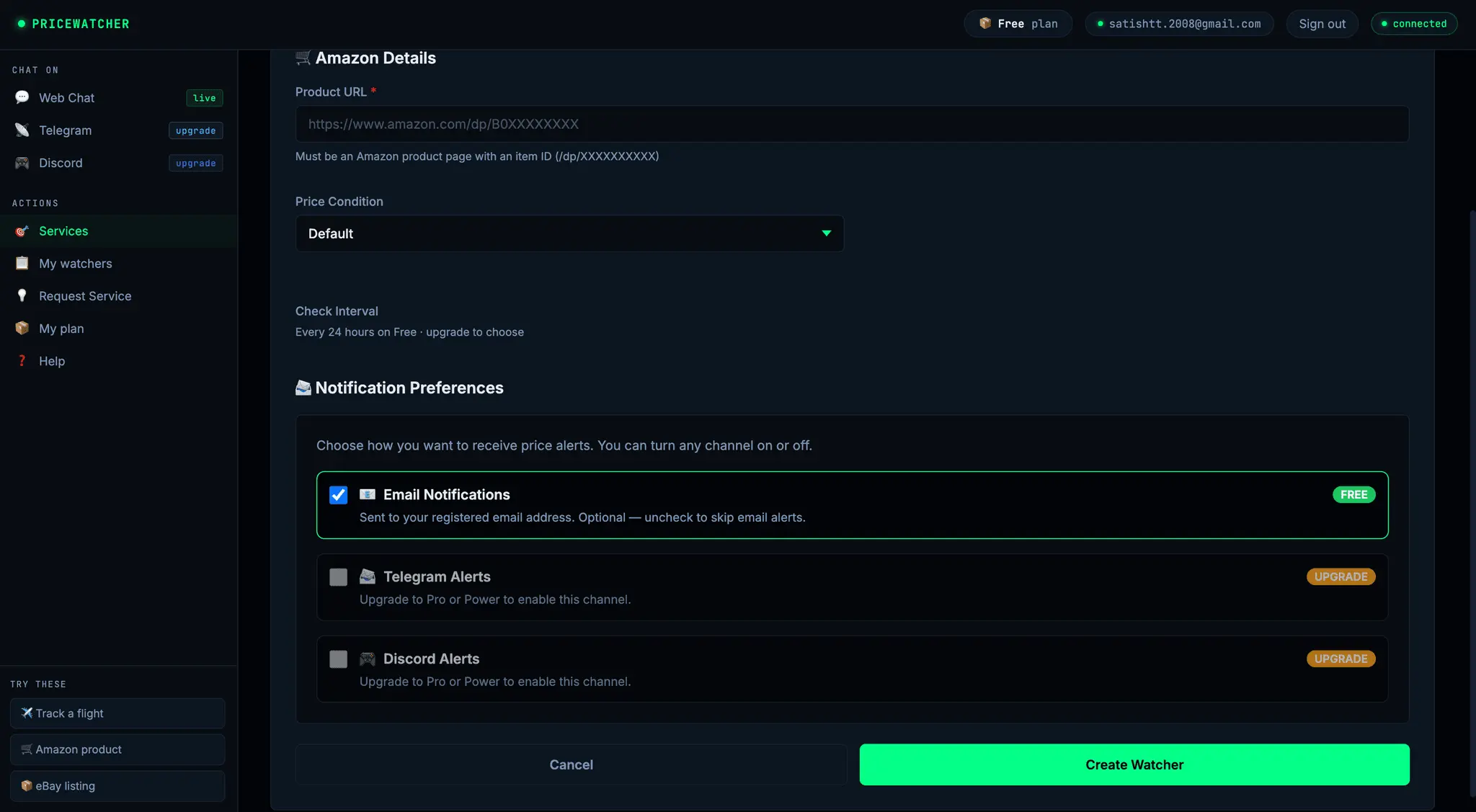The height and width of the screenshot is (812, 1476).
Task: Uncheck the Email Notifications checkbox
Action: point(338,495)
